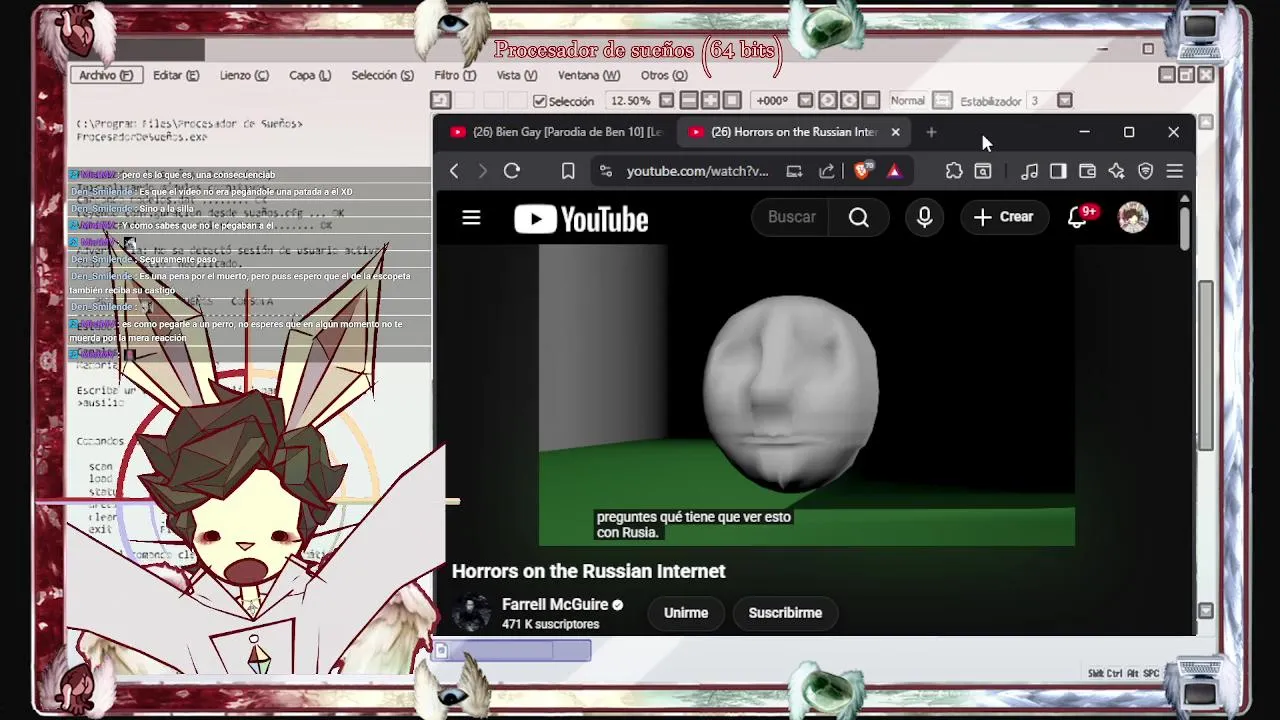Viewport: 1280px width, 720px height.
Task: Open the Otros (O) menu
Action: click(664, 75)
